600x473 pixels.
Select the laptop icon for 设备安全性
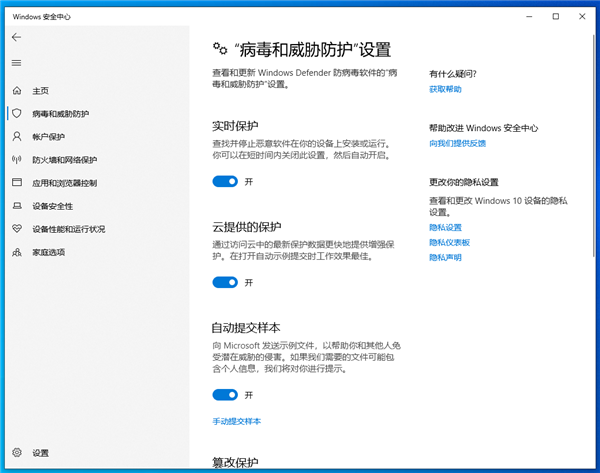coord(17,206)
